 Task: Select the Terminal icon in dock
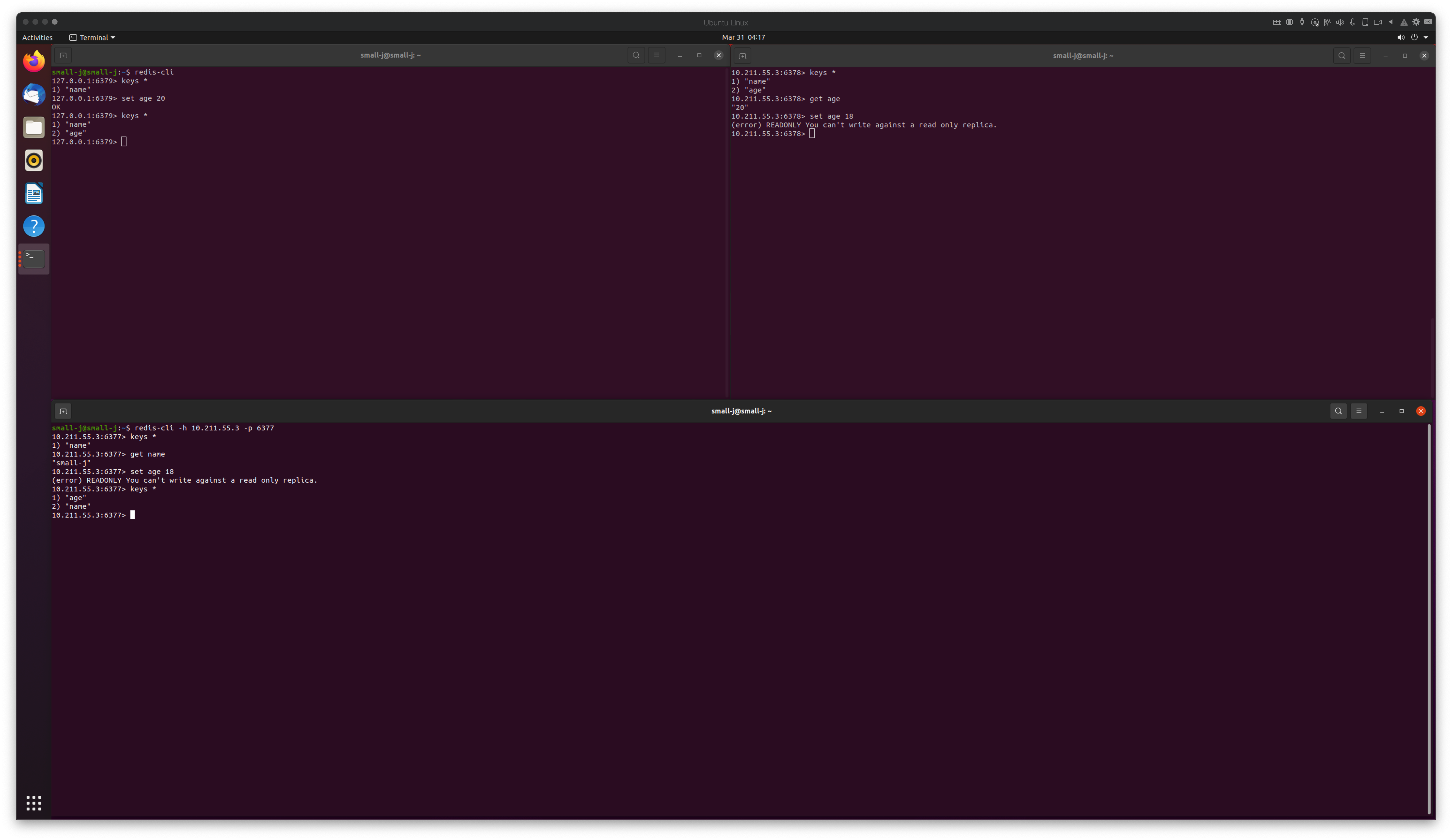(x=34, y=259)
